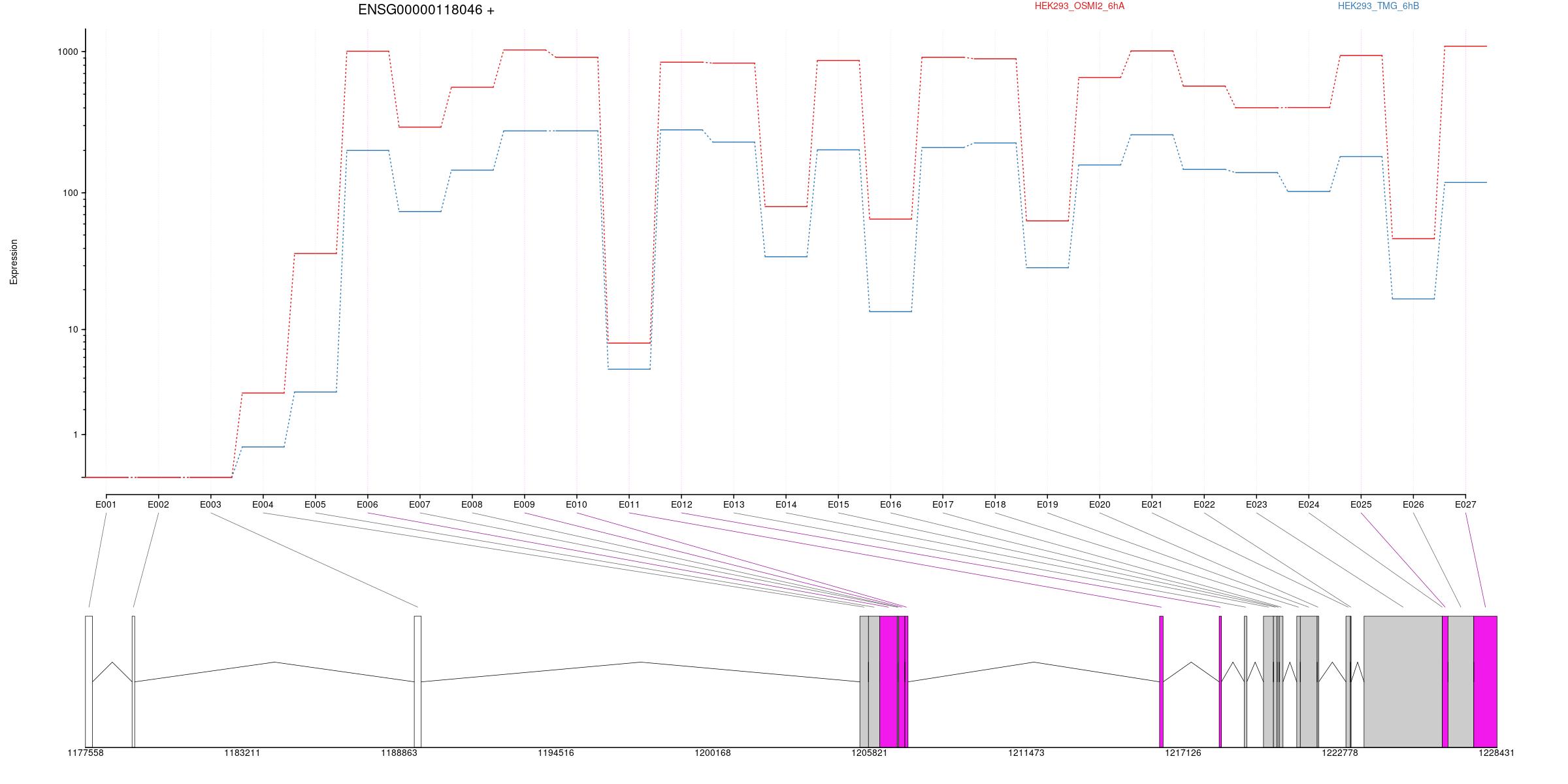Click genomic coordinate 1222778
The width and height of the screenshot is (1568, 784).
click(1340, 753)
